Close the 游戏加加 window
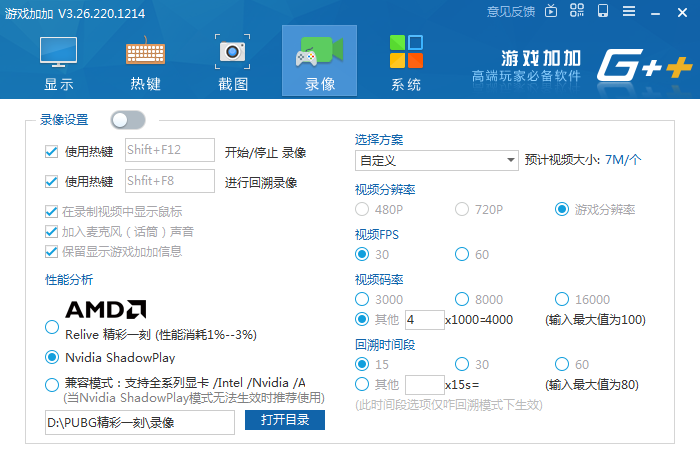Viewport: 700px width, 450px height. click(x=682, y=12)
